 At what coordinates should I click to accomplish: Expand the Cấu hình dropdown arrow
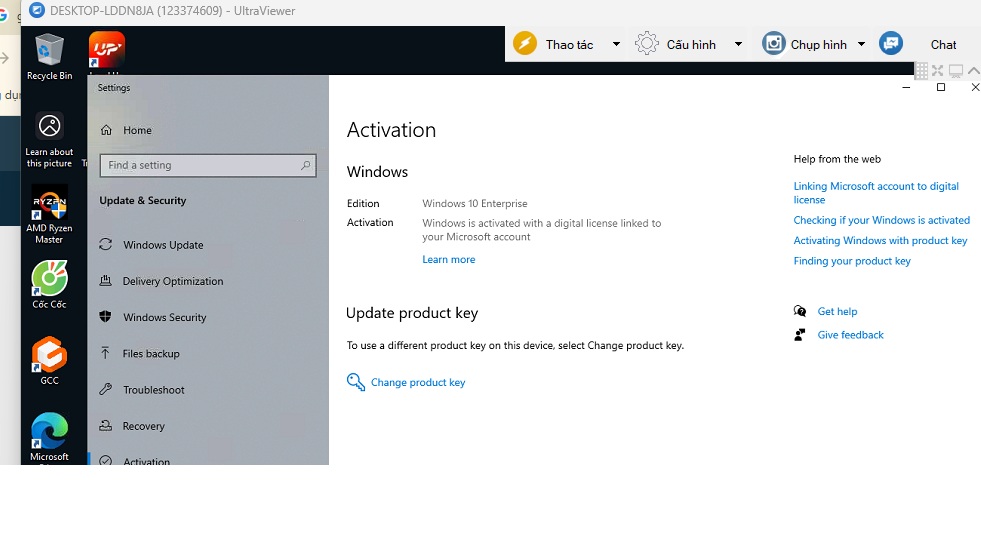(738, 44)
